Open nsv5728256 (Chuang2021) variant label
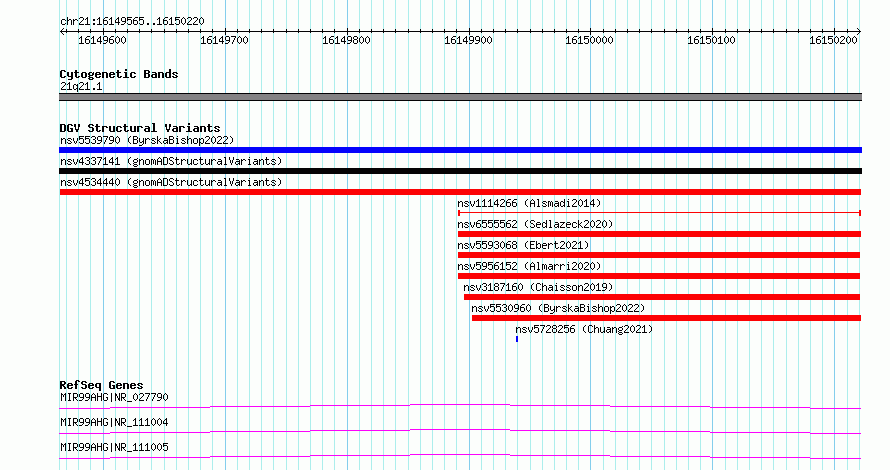 point(584,329)
